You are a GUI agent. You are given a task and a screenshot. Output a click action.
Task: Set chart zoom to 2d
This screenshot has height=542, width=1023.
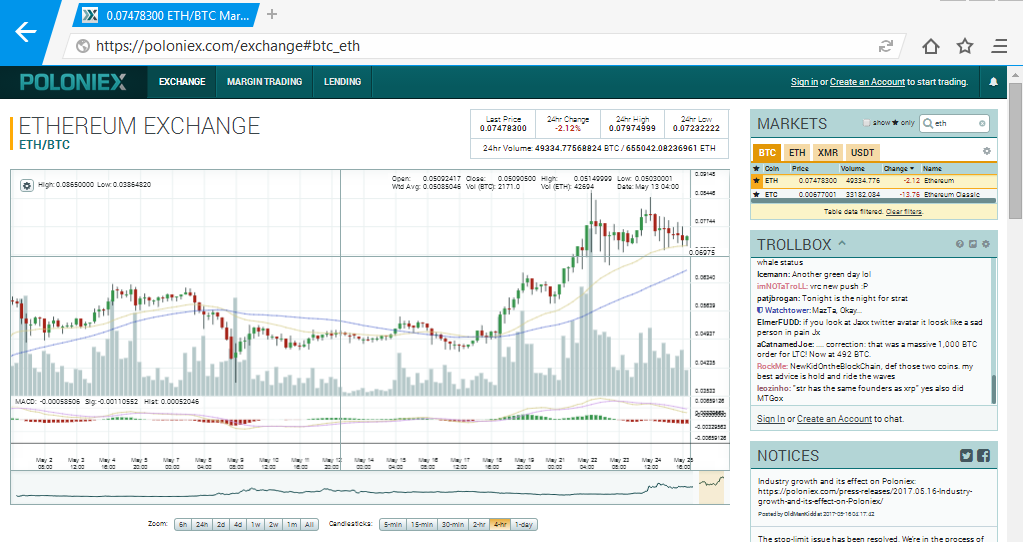click(x=221, y=524)
